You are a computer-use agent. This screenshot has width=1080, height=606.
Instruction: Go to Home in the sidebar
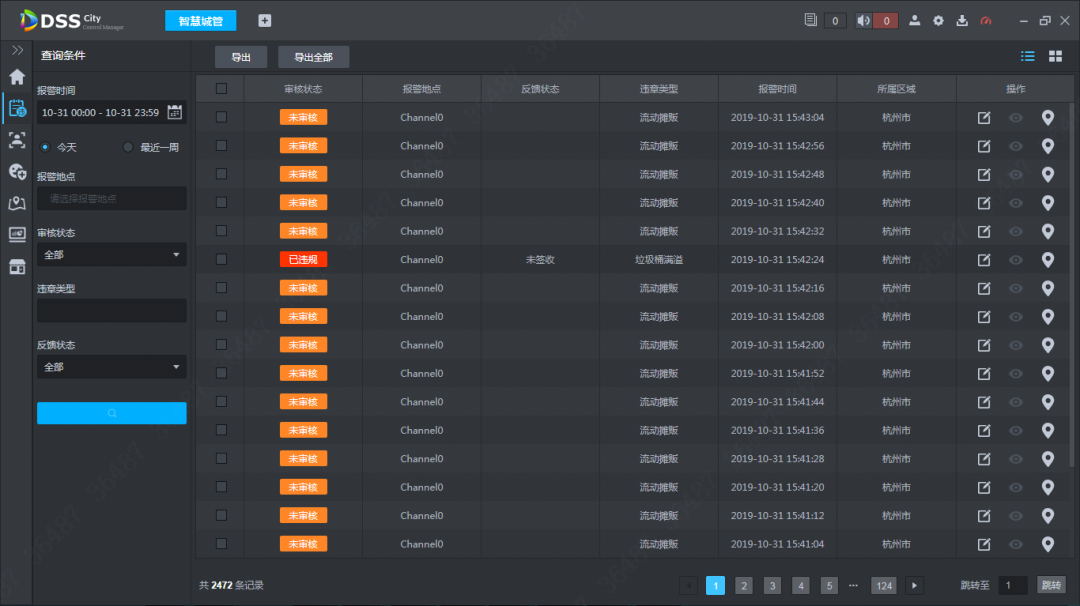[x=17, y=76]
